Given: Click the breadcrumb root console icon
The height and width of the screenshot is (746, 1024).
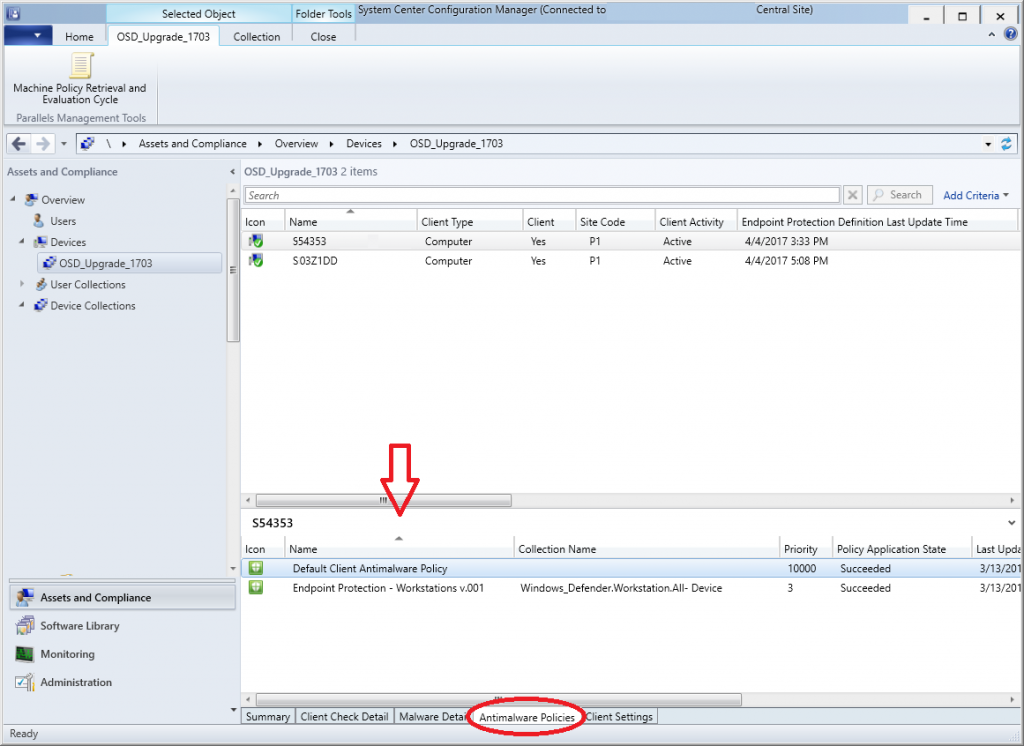Looking at the screenshot, I should coord(88,144).
